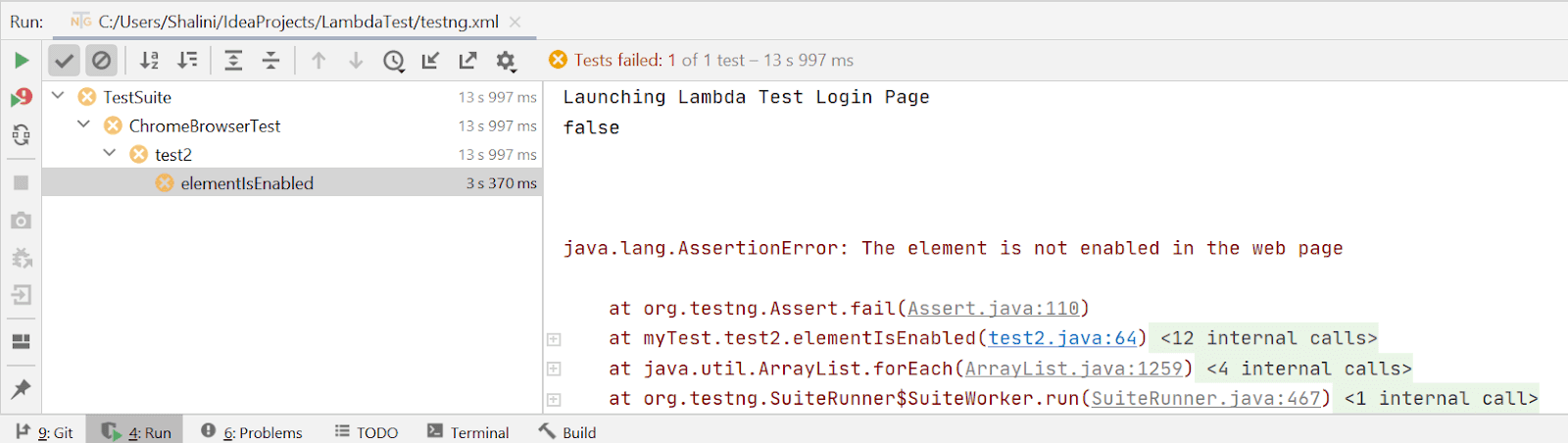Click fold marker beside SuiteRunner line
Viewport: 1568px width, 443px height.
554,399
